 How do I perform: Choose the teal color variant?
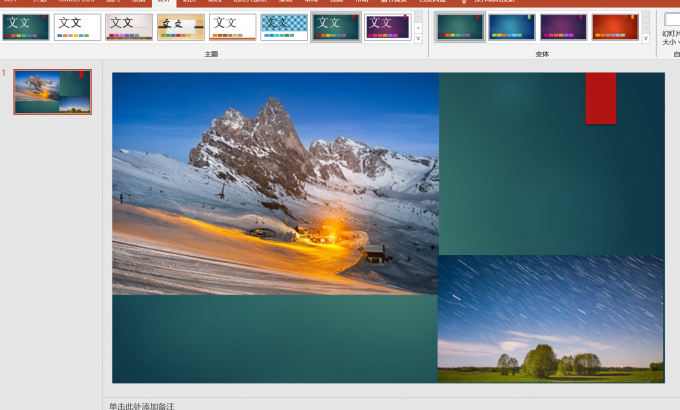coord(460,27)
